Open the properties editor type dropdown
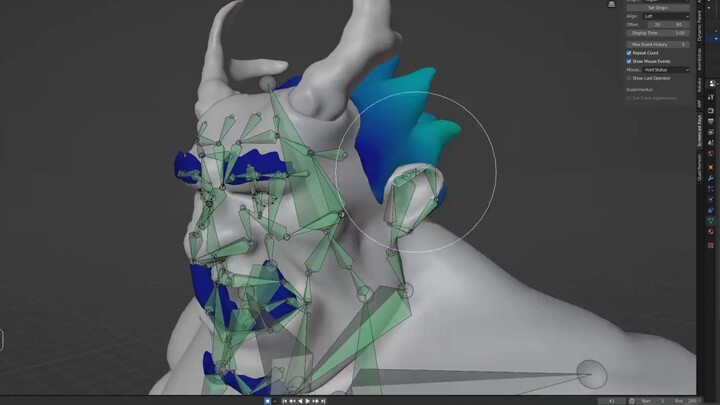The width and height of the screenshot is (720, 405). click(x=713, y=83)
